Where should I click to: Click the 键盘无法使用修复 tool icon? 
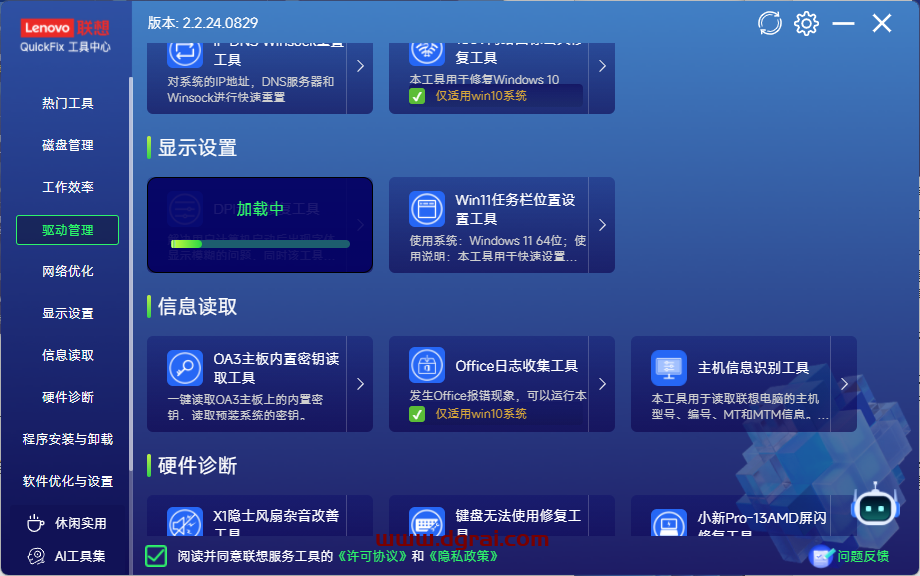pos(427,521)
